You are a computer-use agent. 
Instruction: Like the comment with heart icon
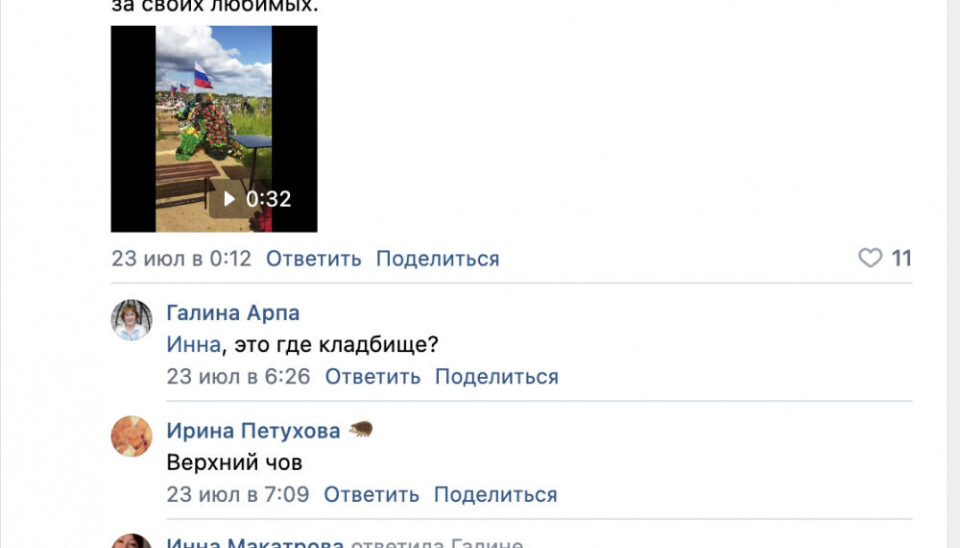pyautogui.click(x=870, y=258)
